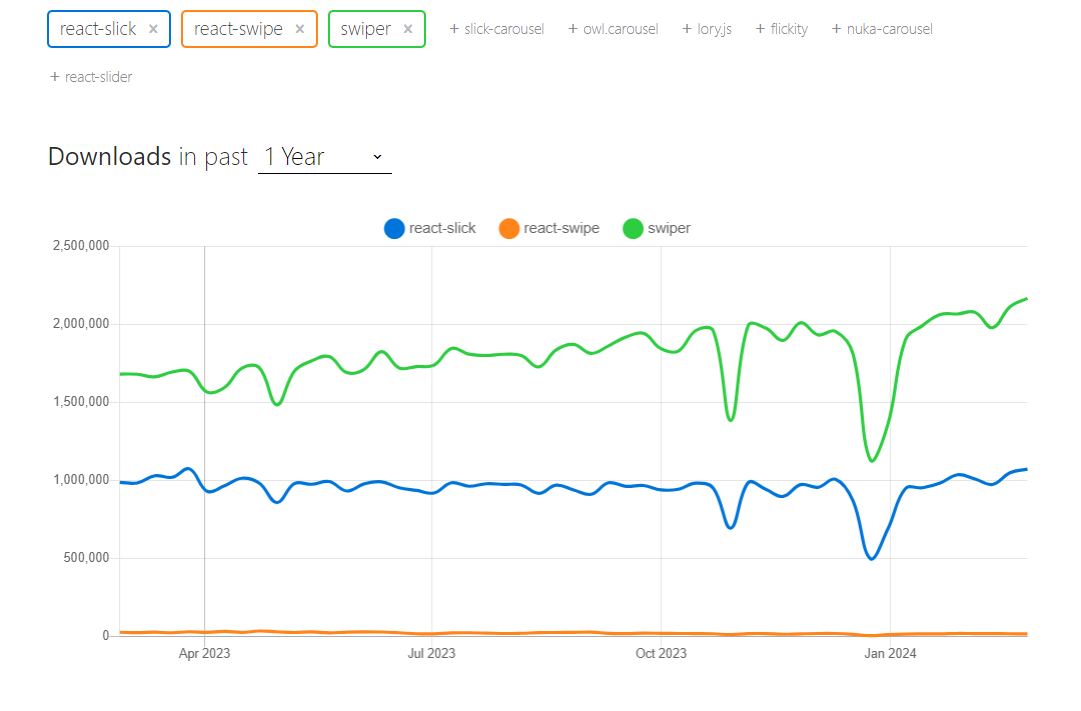
Task: Click the plus icon before nuka-carousel
Action: click(836, 29)
